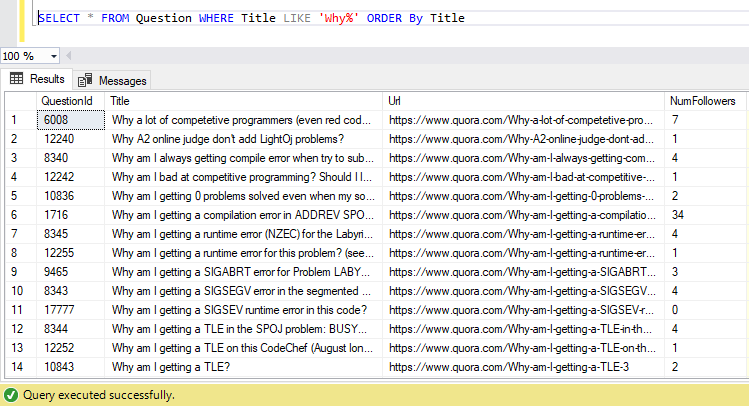Select the Title column header

click(x=244, y=100)
